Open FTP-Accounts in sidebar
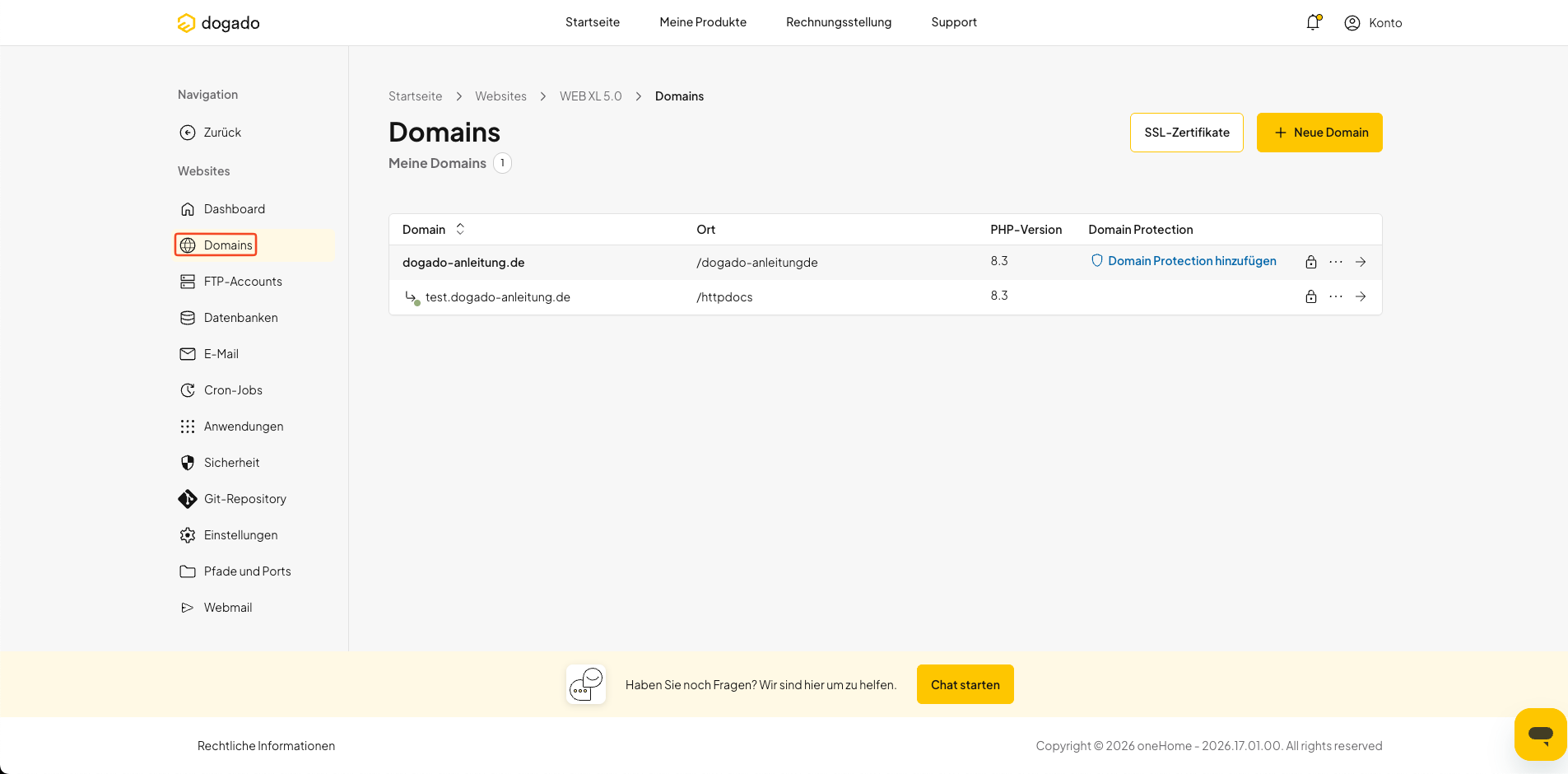 tap(231, 282)
